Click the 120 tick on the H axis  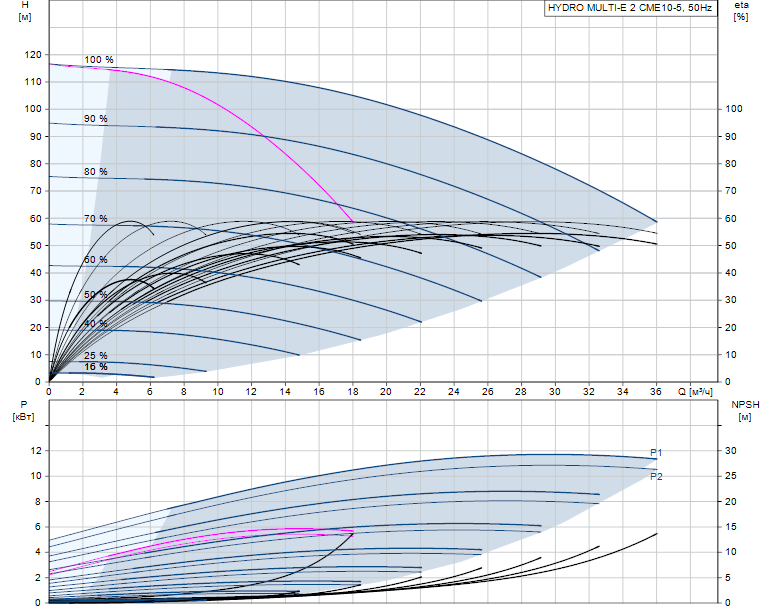click(x=33, y=55)
